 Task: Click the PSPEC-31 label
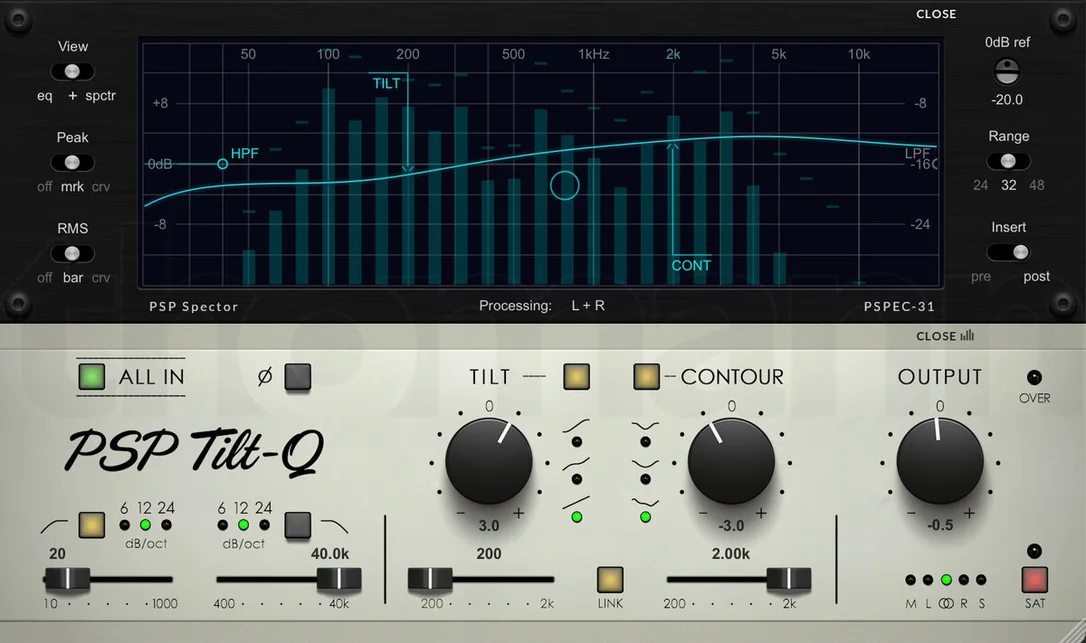coord(899,306)
